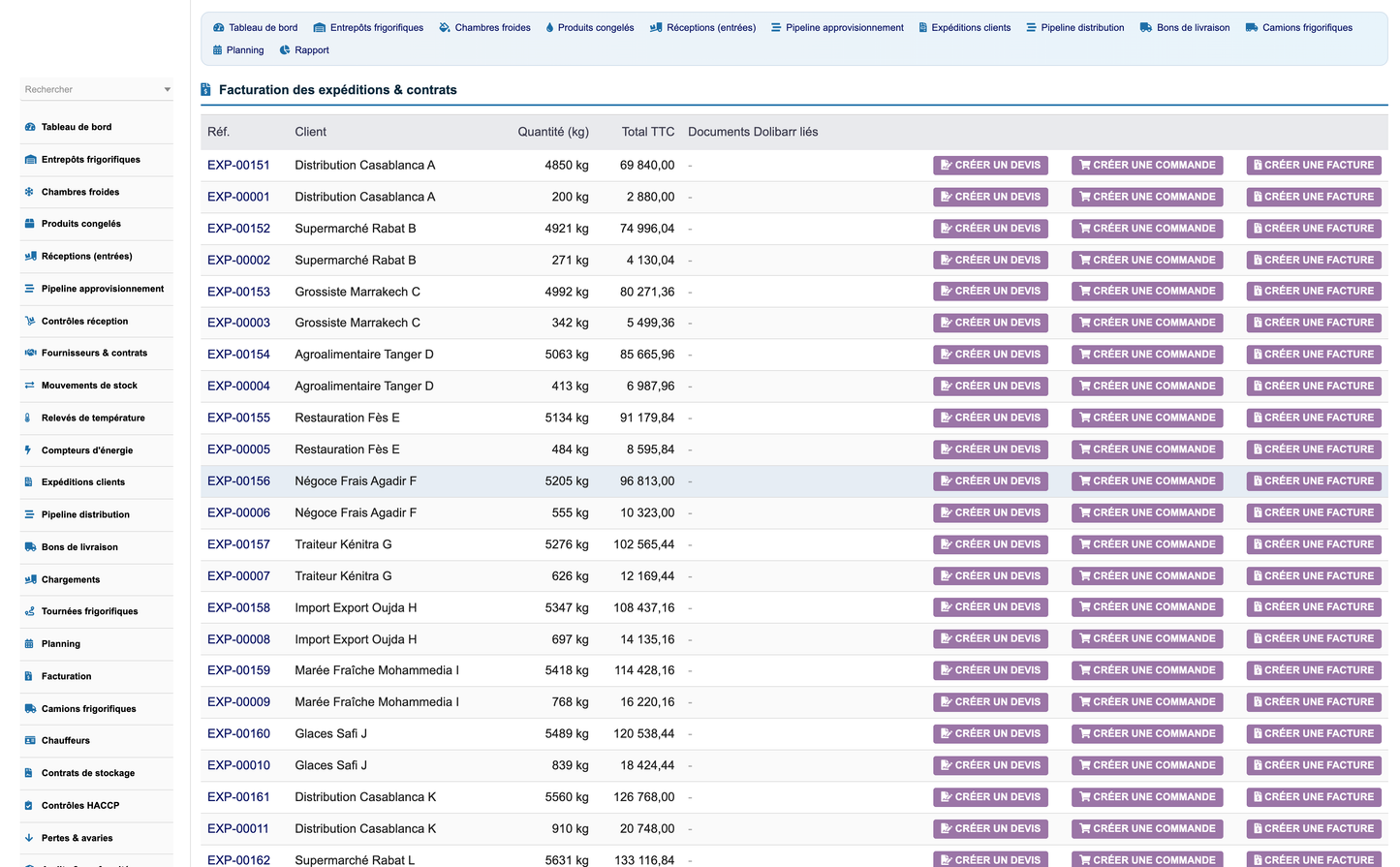Click the Réf. column header
This screenshot has width=1400, height=867.
click(x=218, y=132)
